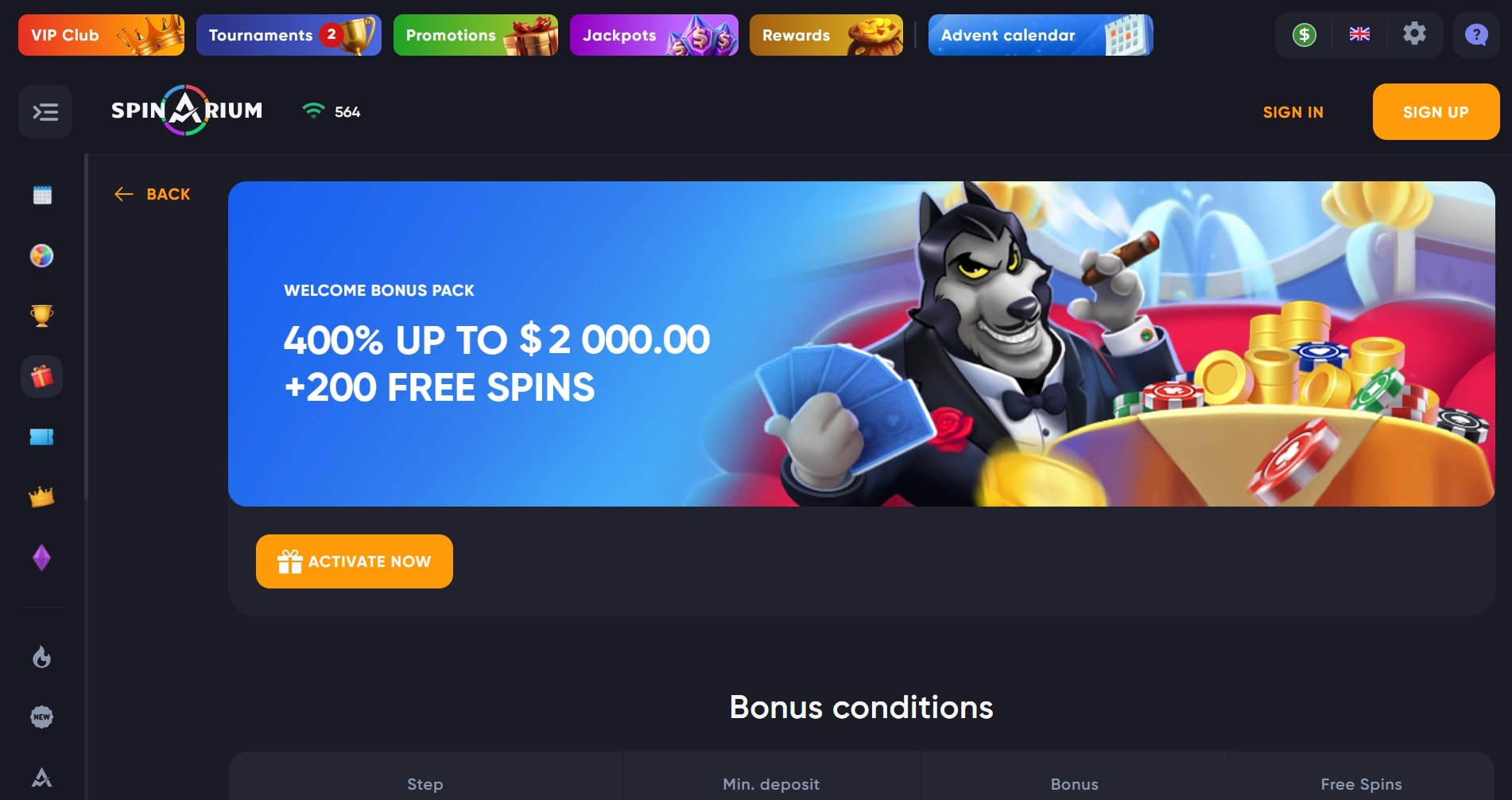This screenshot has height=800, width=1512.
Task: Open the trophy tournaments sidebar icon
Action: 41,316
